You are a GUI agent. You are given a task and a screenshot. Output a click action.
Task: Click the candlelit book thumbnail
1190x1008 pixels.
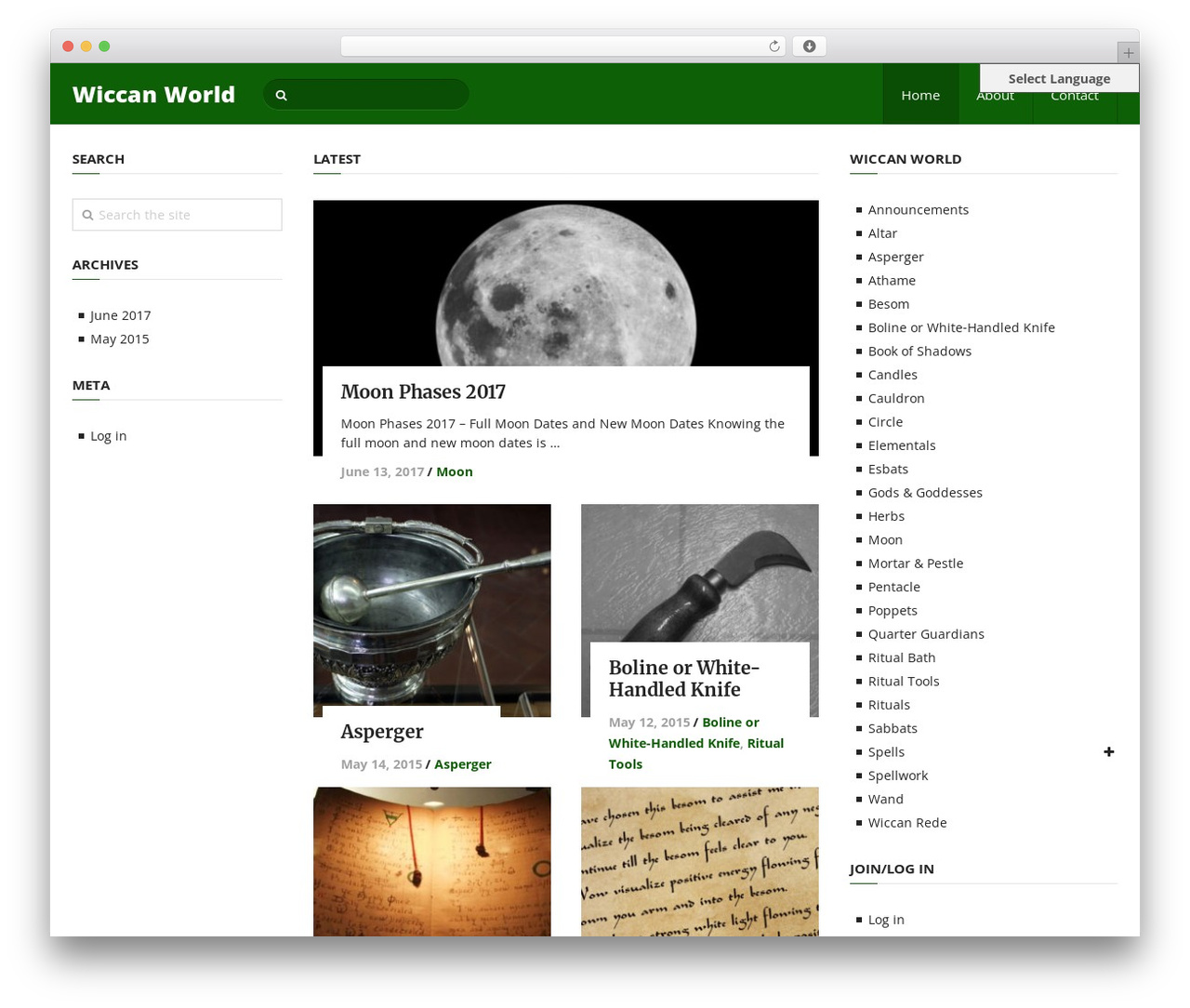[431, 861]
